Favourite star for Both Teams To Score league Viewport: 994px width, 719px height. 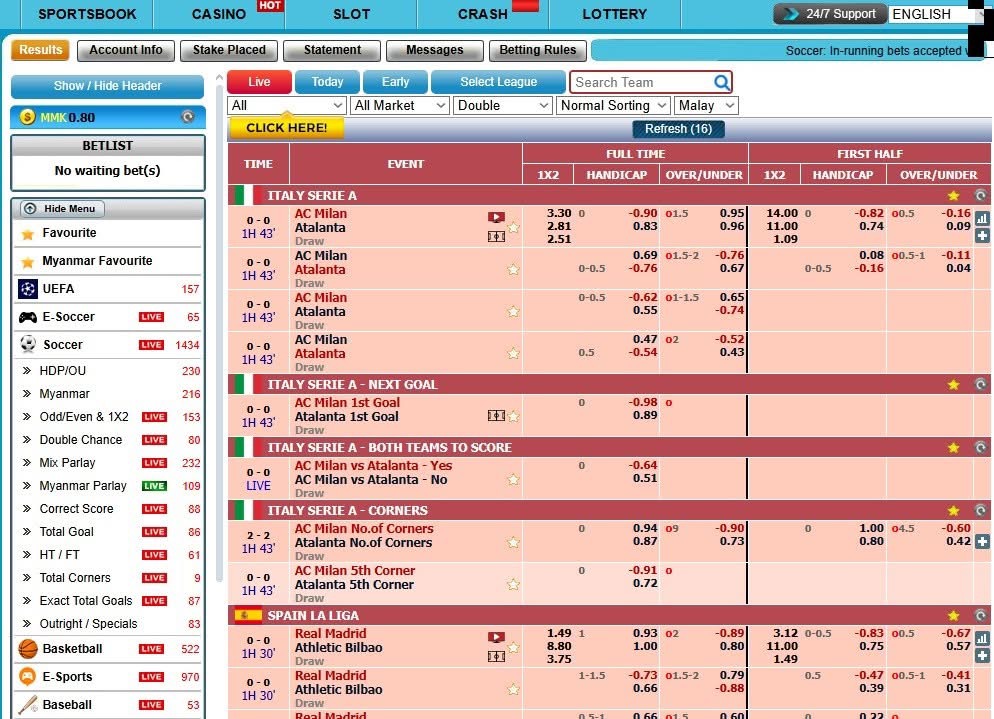(x=953, y=448)
